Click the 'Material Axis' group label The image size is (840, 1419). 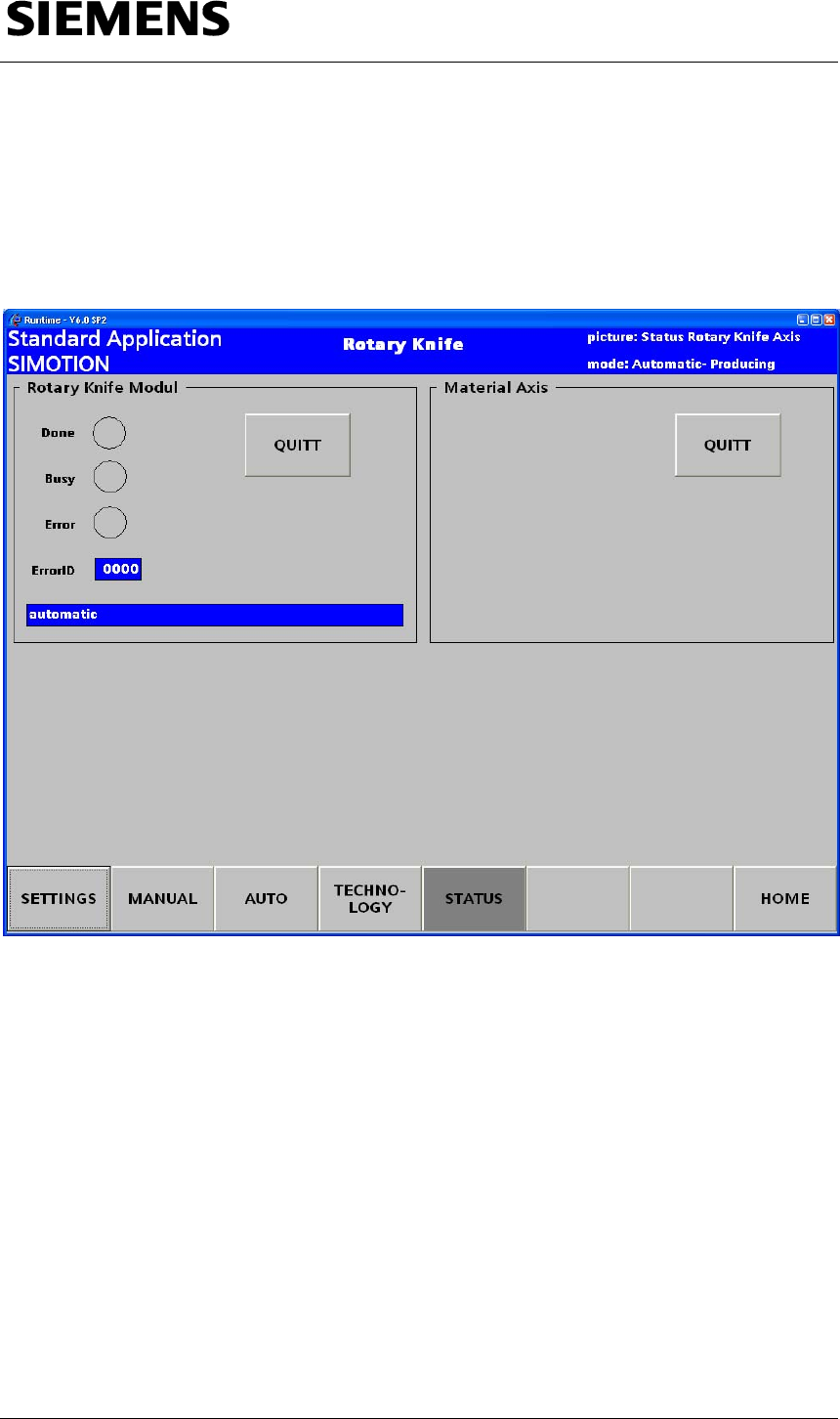click(496, 387)
